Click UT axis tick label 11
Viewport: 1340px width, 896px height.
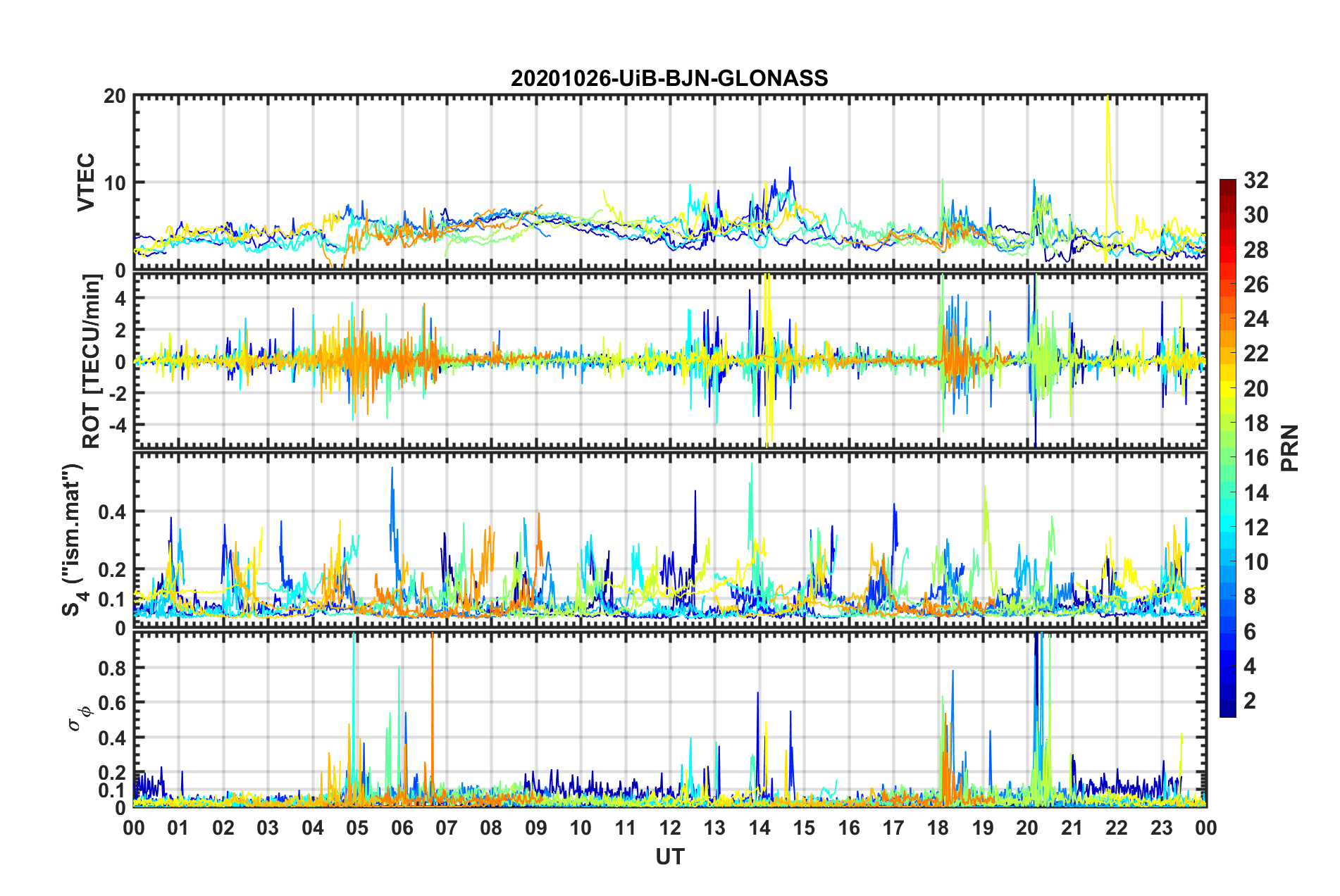[626, 828]
